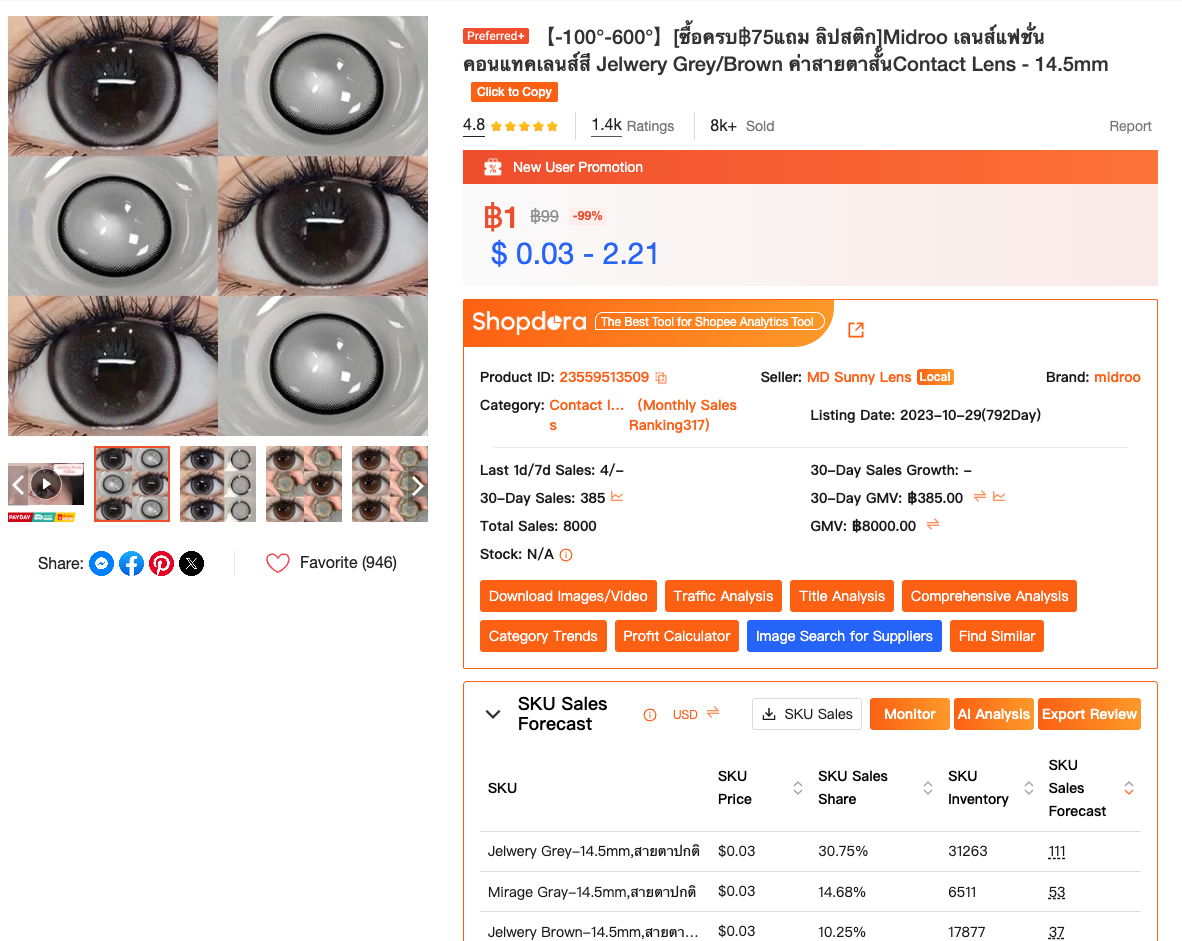Click the Favorite heart icon
This screenshot has width=1182, height=941.
coord(277,562)
